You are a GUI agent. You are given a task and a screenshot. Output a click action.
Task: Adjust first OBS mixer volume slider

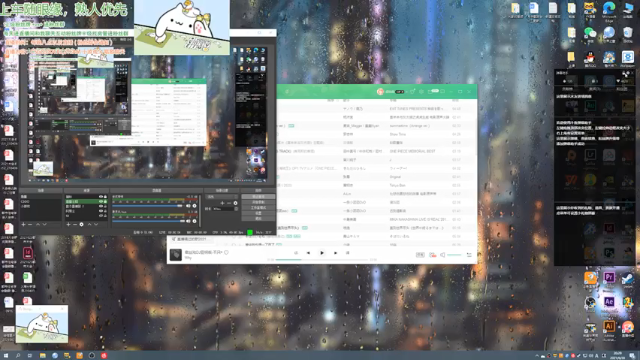tap(148, 206)
